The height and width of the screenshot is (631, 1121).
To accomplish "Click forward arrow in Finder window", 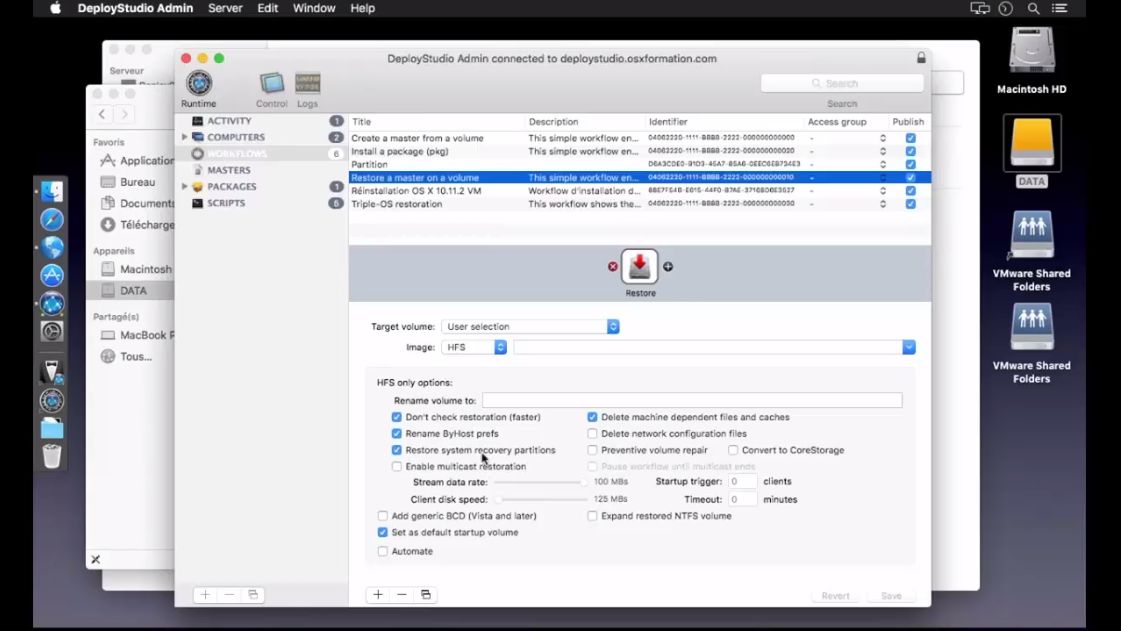I will [x=124, y=114].
